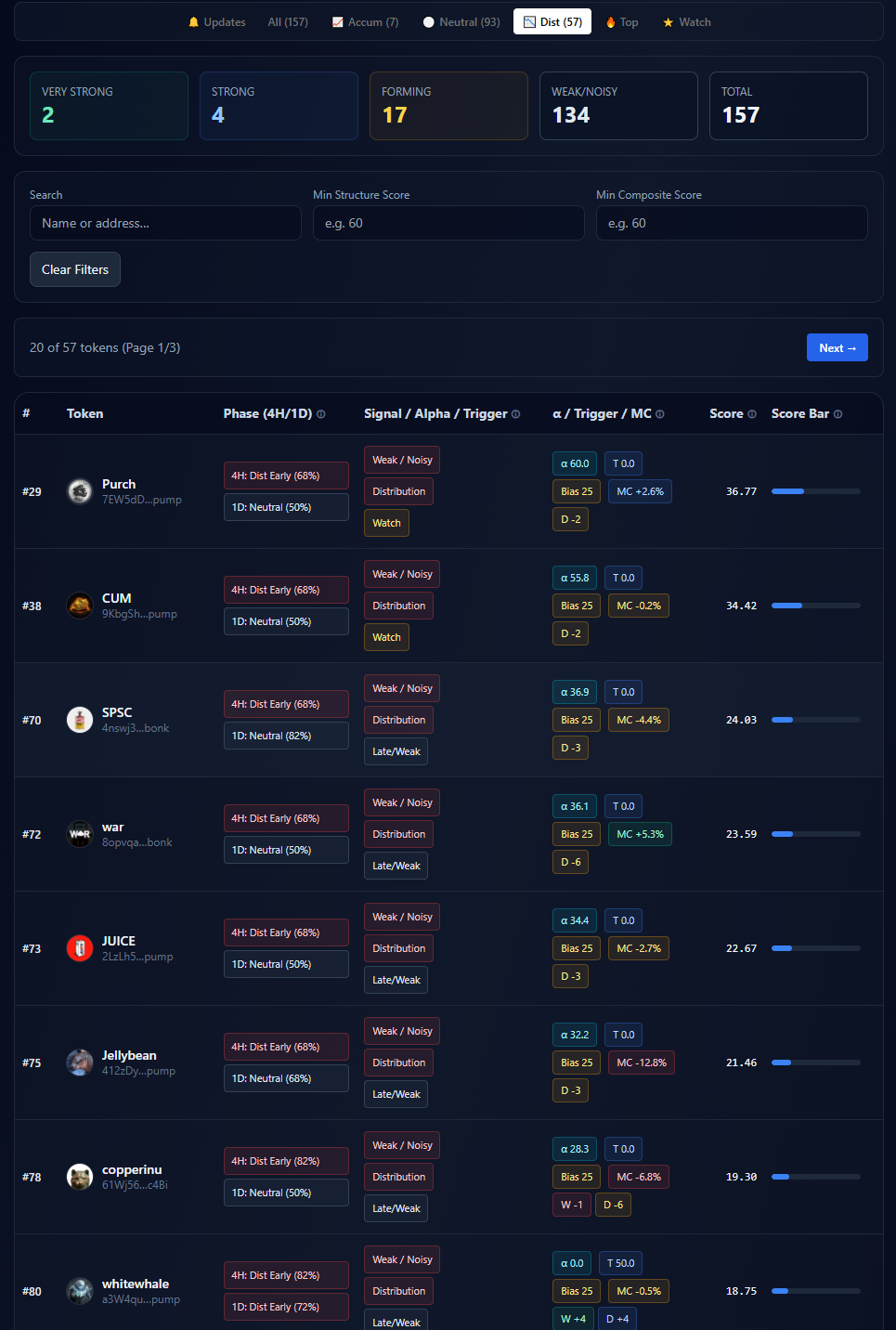
Task: Click score value 36.77
Action: point(741,491)
